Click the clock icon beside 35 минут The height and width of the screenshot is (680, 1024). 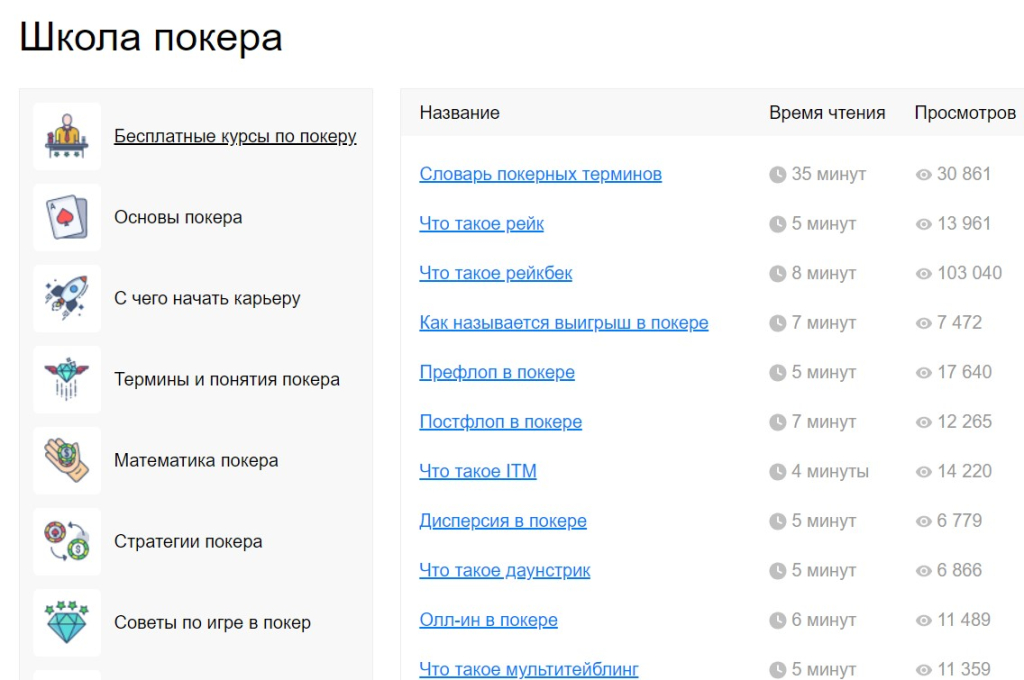[x=777, y=174]
